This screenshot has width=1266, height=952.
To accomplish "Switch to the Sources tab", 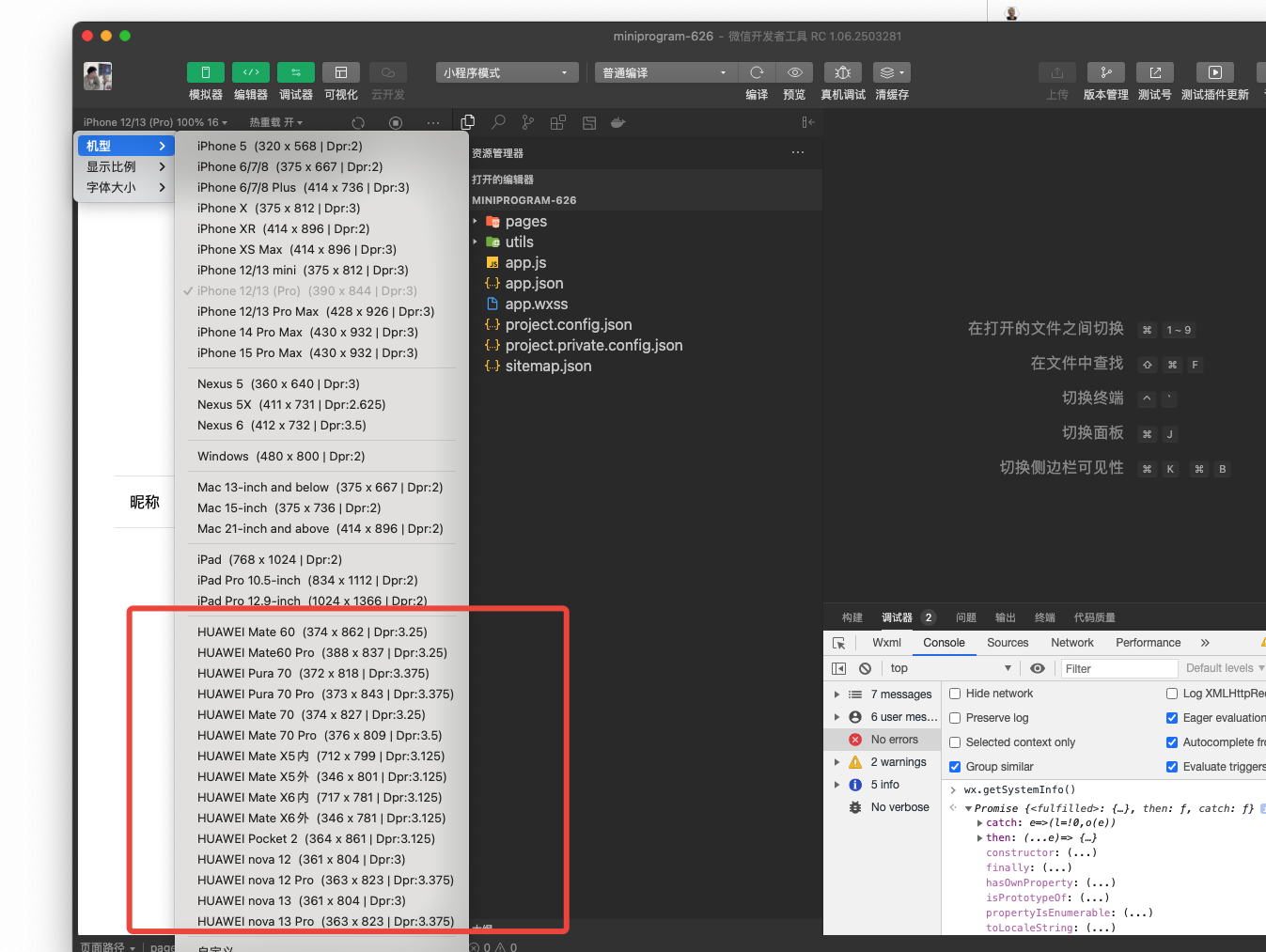I will click(1008, 643).
